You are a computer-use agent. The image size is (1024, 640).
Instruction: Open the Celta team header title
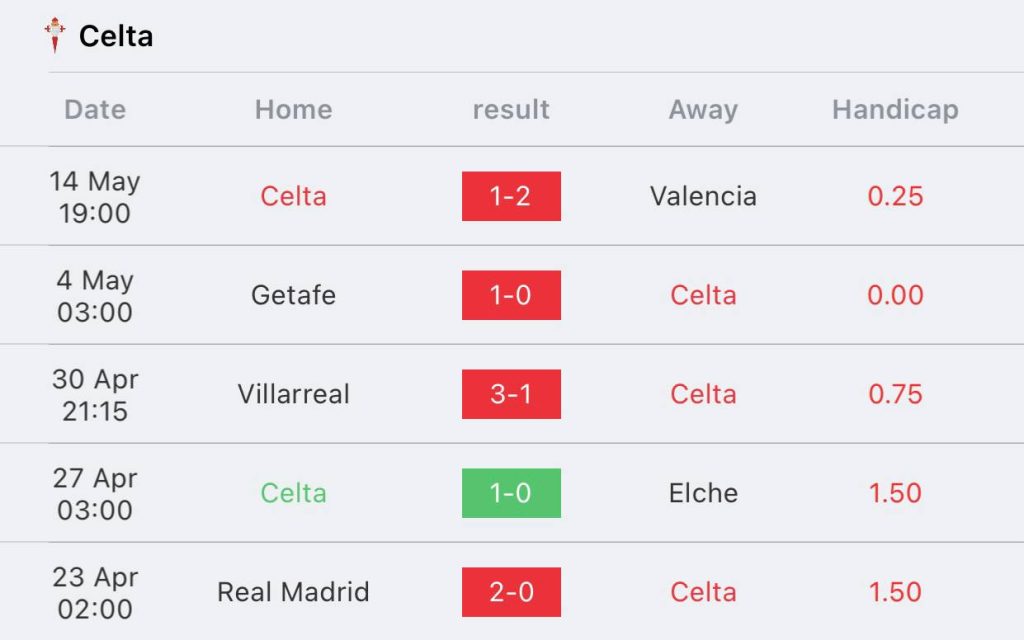[116, 36]
